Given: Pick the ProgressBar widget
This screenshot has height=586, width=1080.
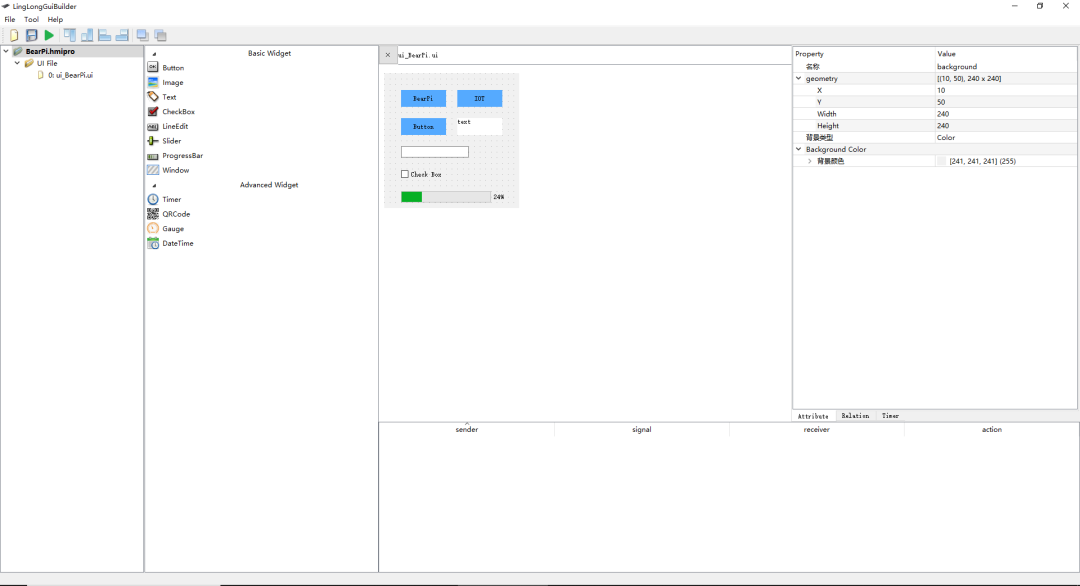Looking at the screenshot, I should pyautogui.click(x=182, y=156).
